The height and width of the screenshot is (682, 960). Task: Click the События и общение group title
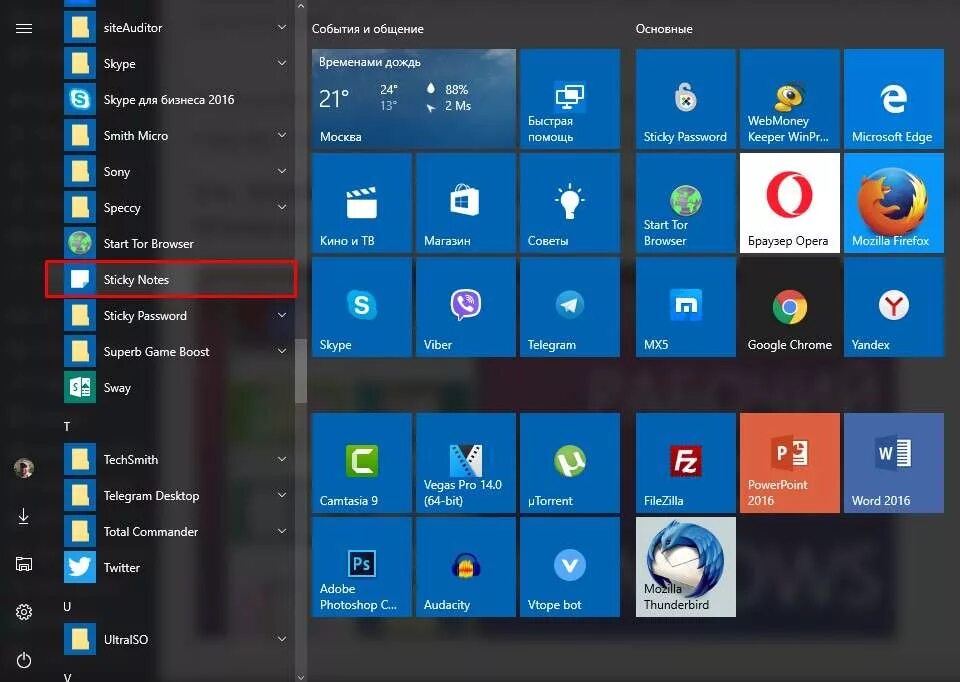[x=367, y=29]
